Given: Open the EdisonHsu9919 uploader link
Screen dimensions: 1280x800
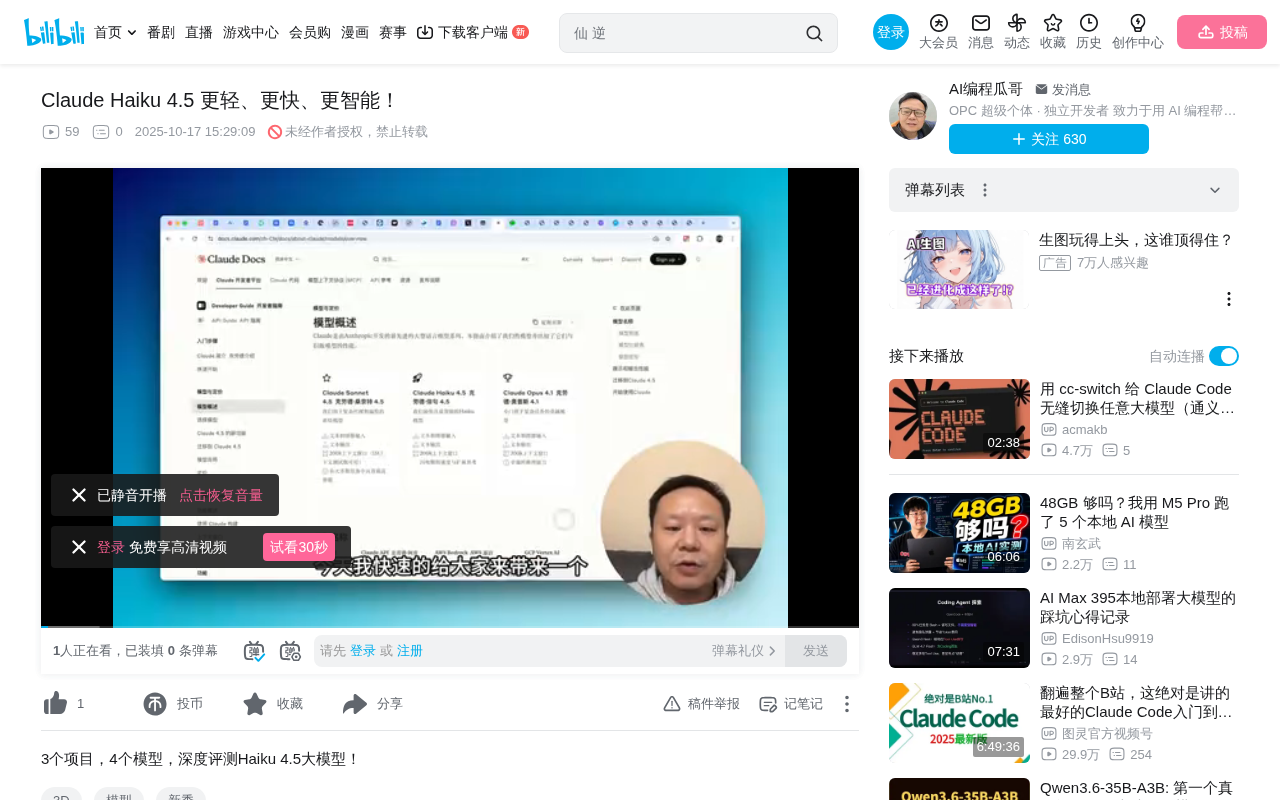Looking at the screenshot, I should [1108, 638].
